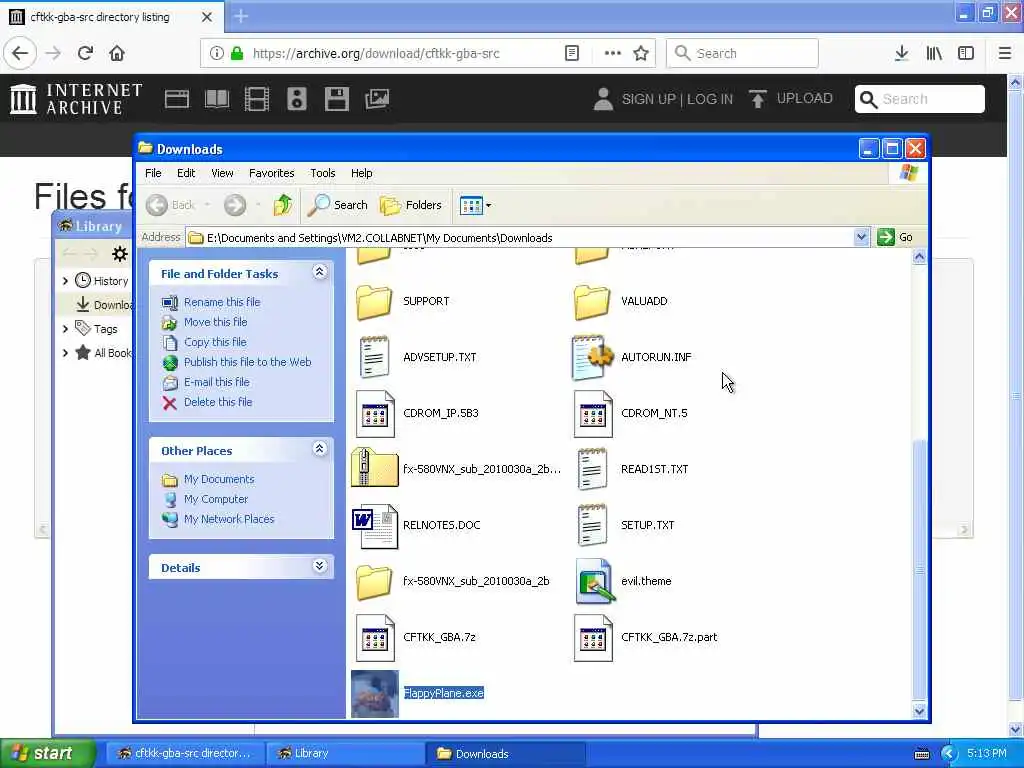Switch to Library taskbar button
This screenshot has height=768, width=1024.
pos(345,753)
